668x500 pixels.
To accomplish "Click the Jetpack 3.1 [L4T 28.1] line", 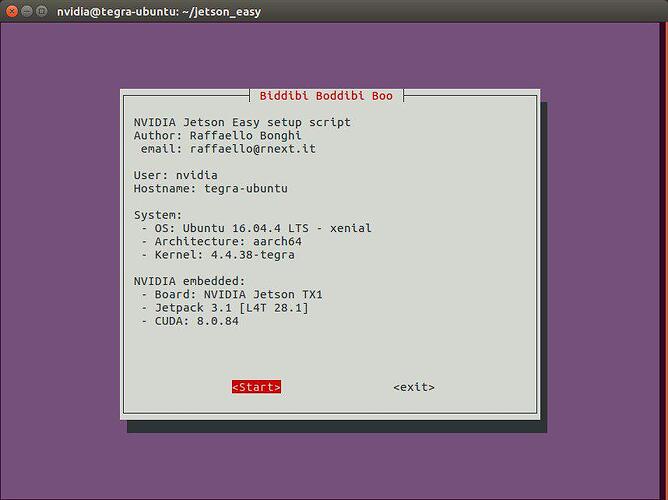I will [x=225, y=307].
